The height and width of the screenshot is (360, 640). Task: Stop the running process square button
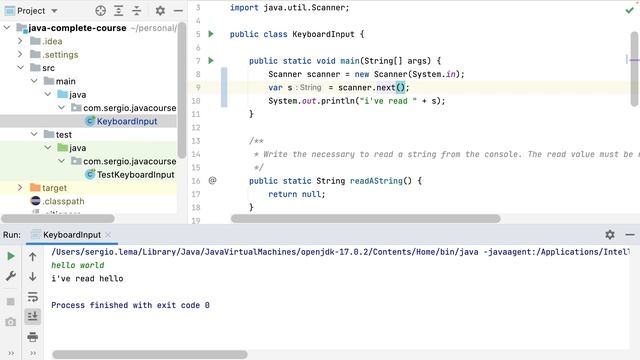tap(11, 302)
